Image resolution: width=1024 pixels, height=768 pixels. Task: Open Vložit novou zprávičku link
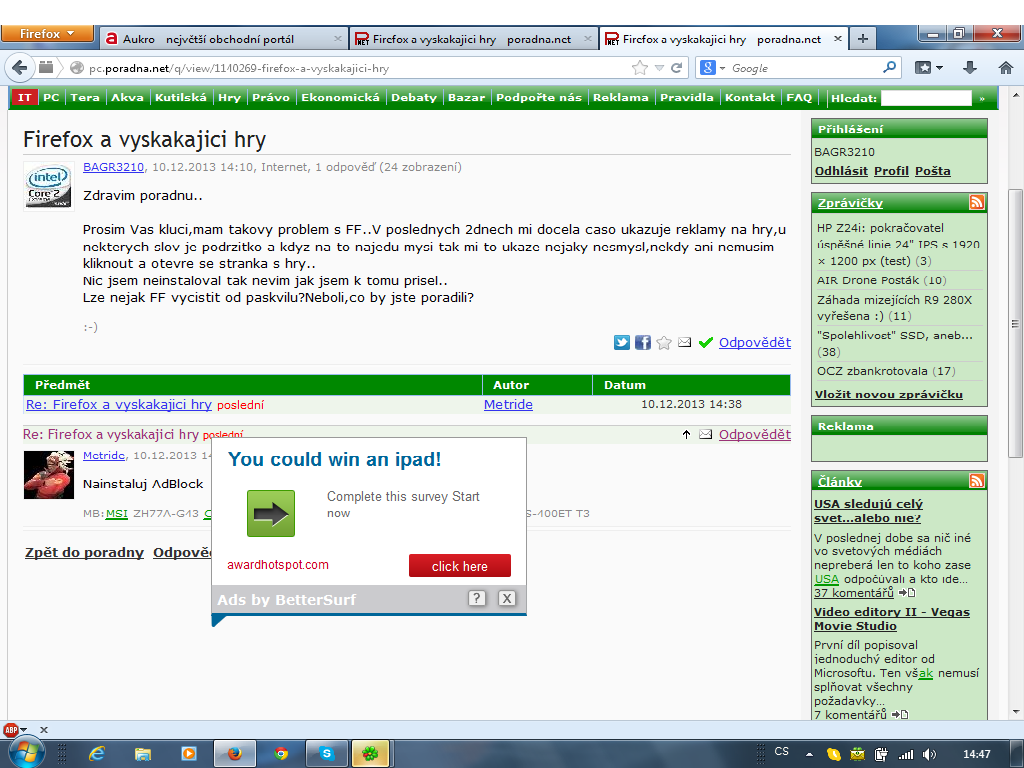coord(888,394)
